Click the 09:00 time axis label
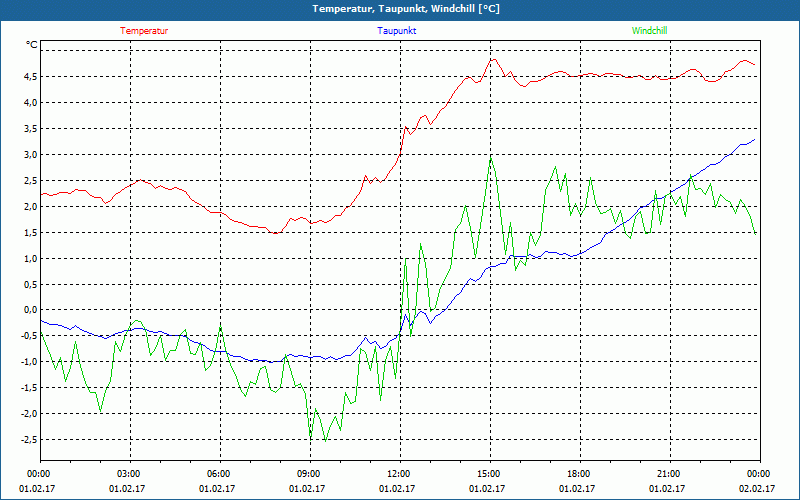800x500 pixels. coord(309,474)
